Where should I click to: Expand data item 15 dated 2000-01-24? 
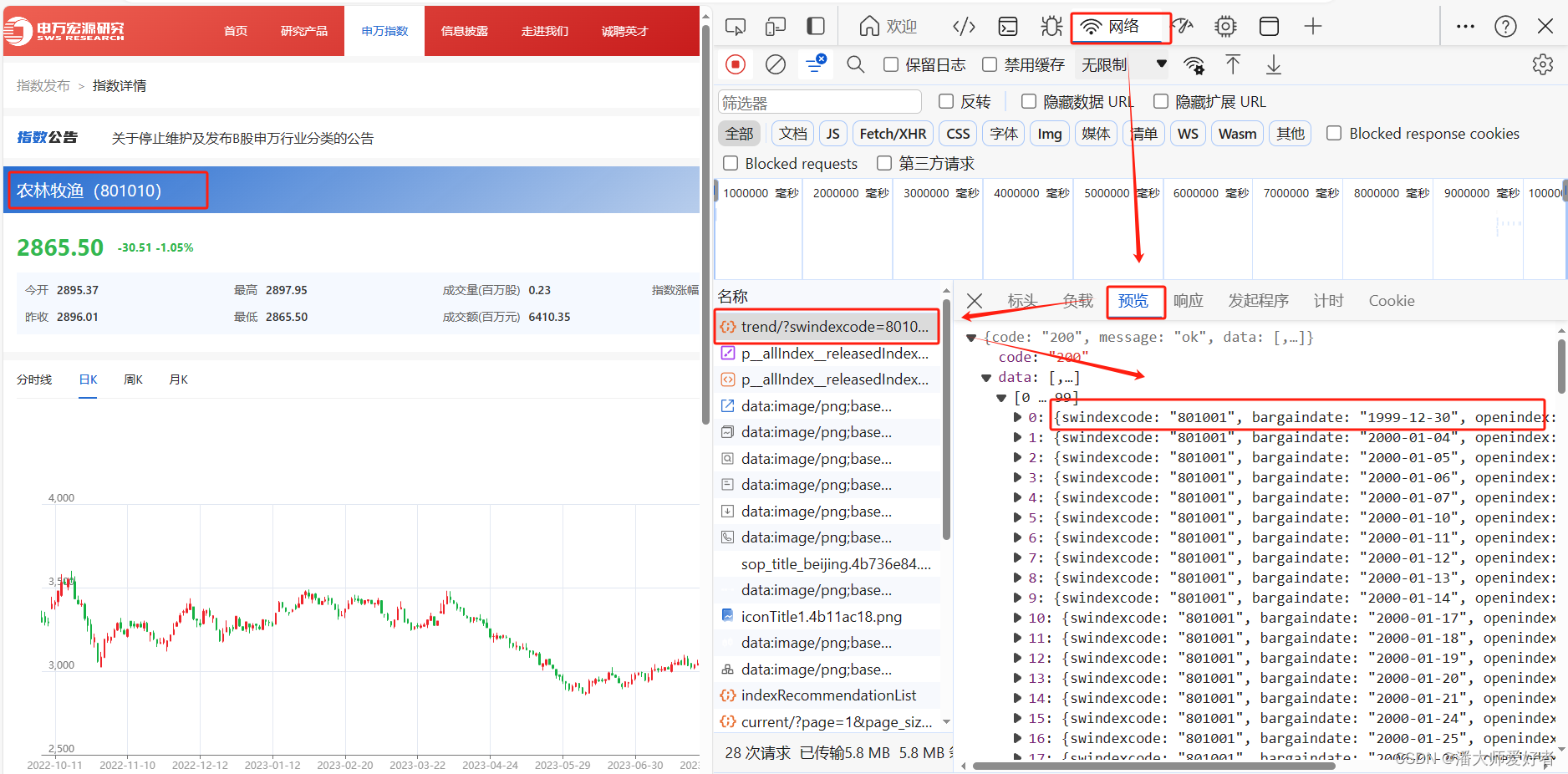tap(1017, 718)
